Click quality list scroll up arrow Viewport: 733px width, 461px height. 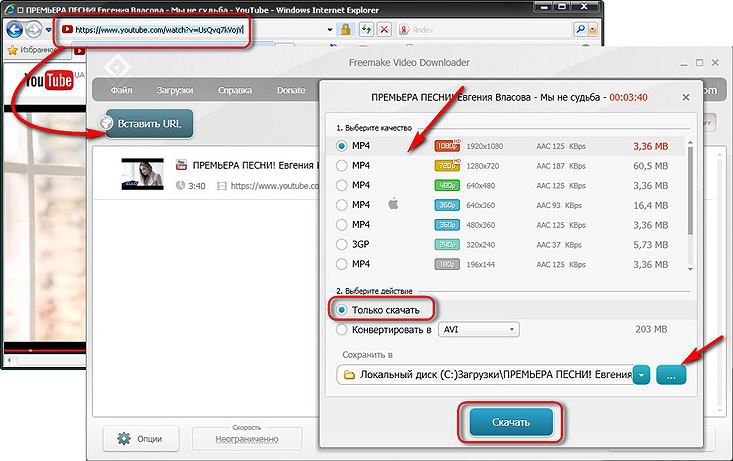pyautogui.click(x=690, y=142)
